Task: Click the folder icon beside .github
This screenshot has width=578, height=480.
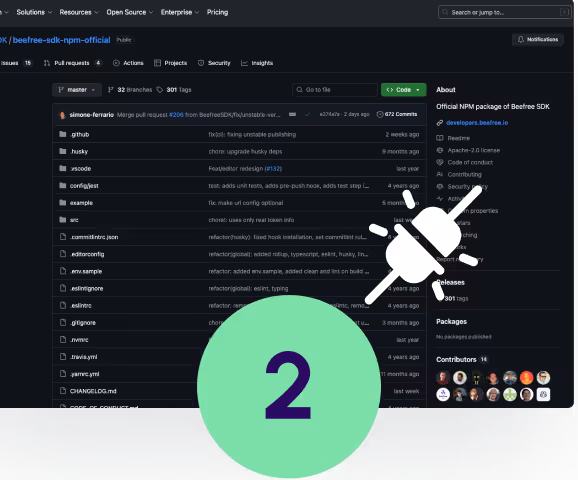Action: 63,134
